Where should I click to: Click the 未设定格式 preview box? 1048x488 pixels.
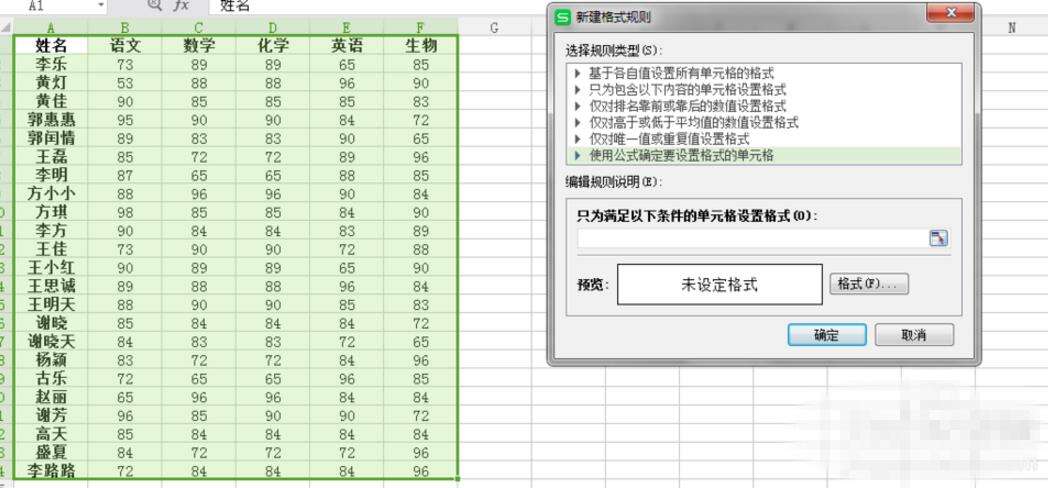(x=719, y=285)
